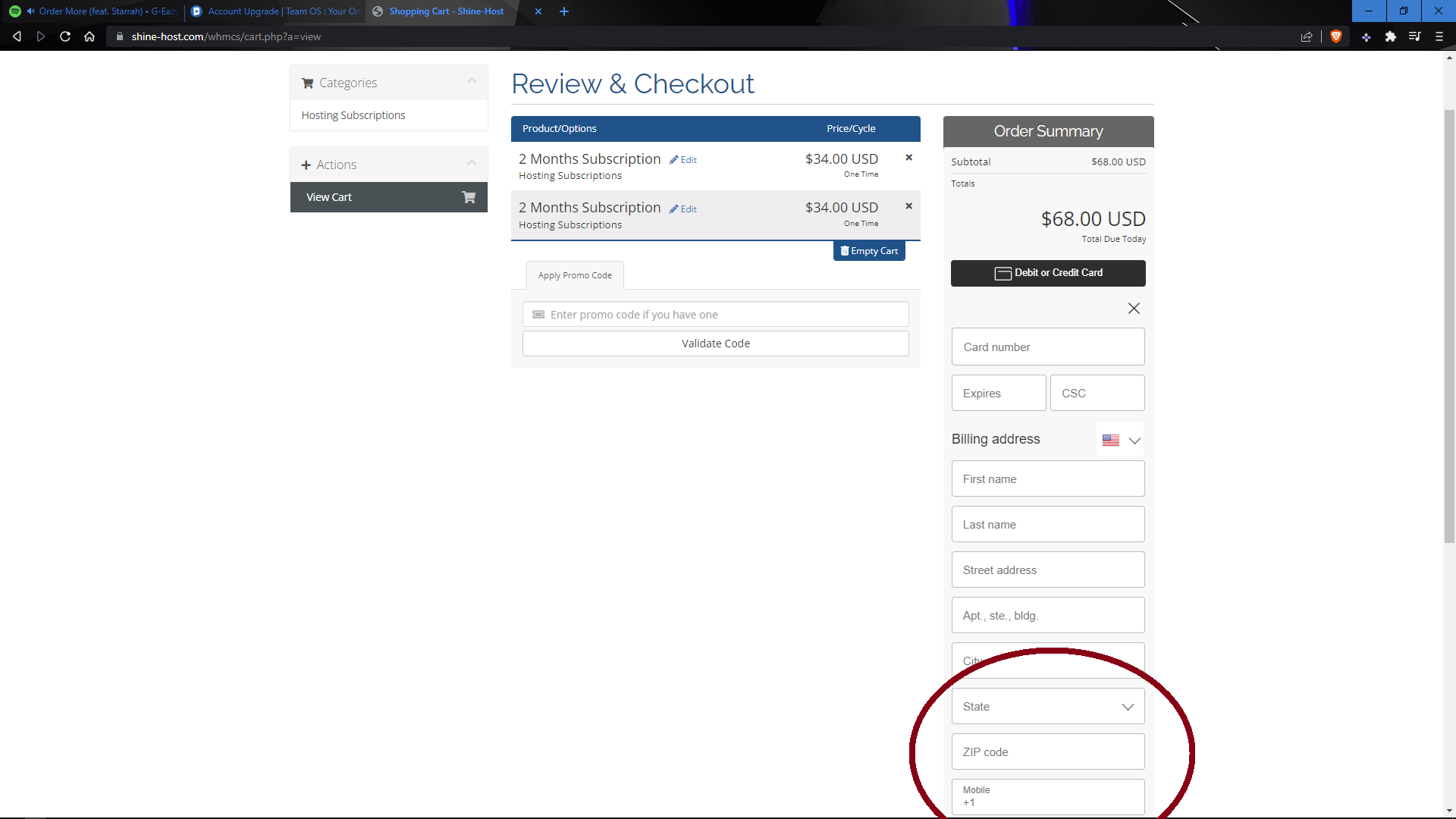Image resolution: width=1456 pixels, height=819 pixels.
Task: Click the Validate Code button
Action: 715,344
